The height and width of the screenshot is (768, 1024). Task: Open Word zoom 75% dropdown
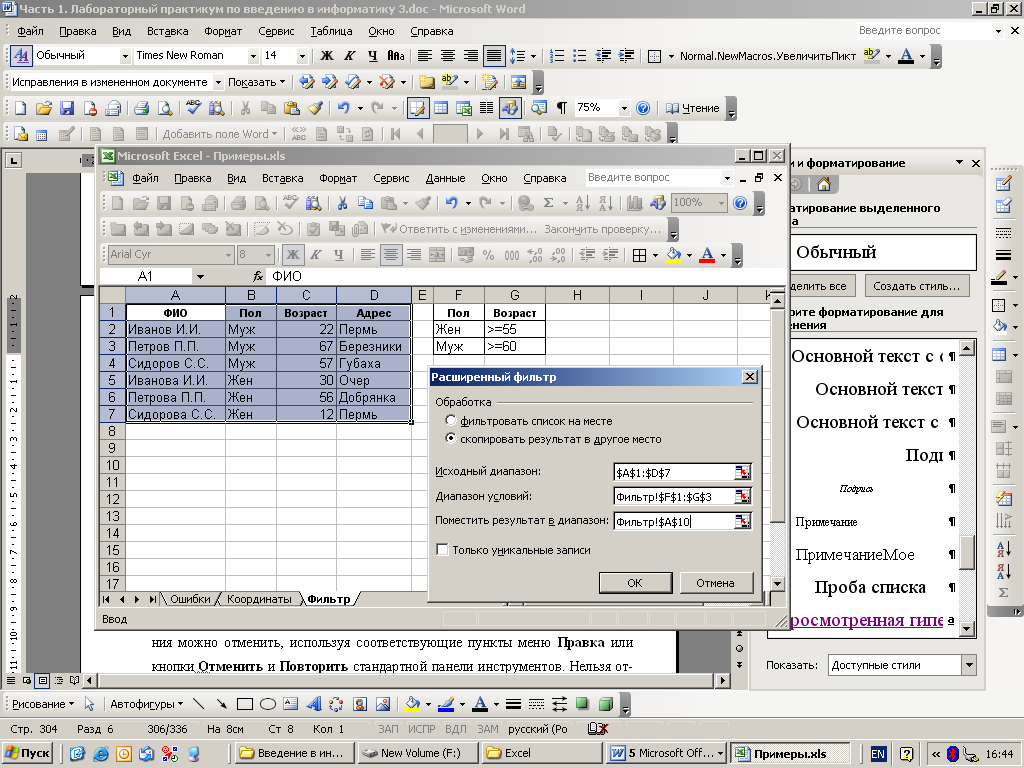(x=624, y=108)
